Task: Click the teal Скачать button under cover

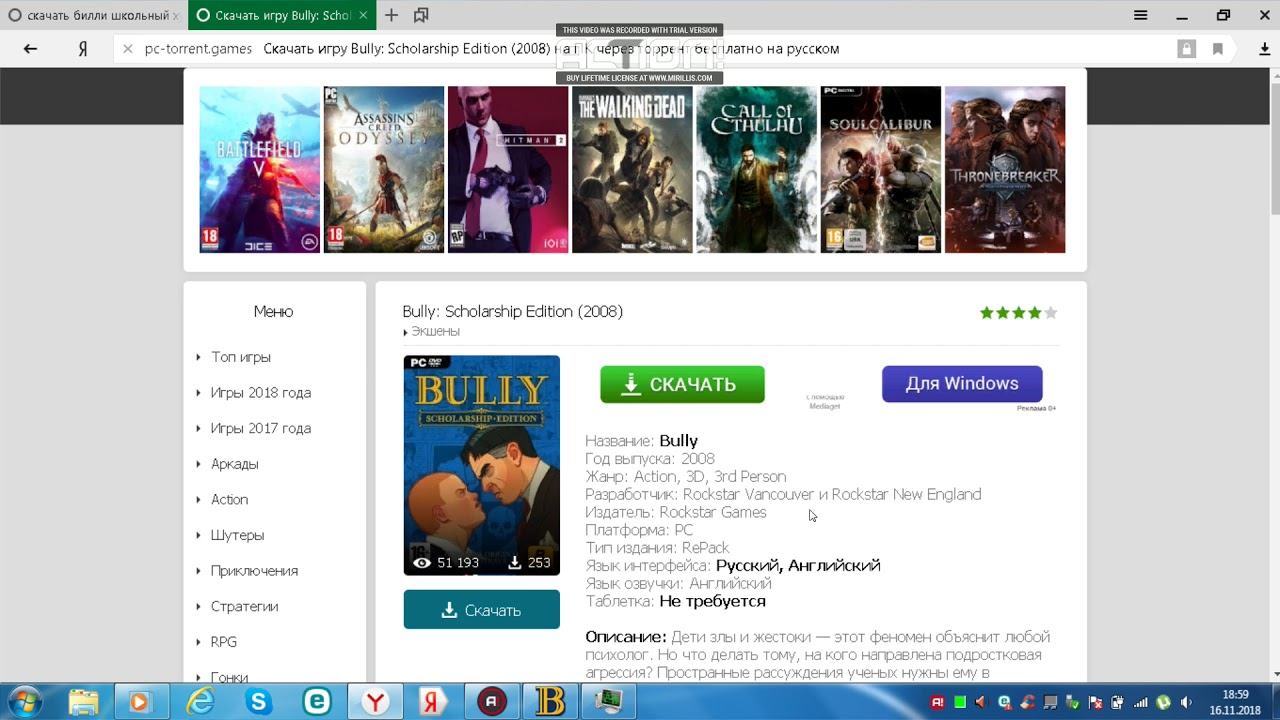Action: pyautogui.click(x=481, y=610)
